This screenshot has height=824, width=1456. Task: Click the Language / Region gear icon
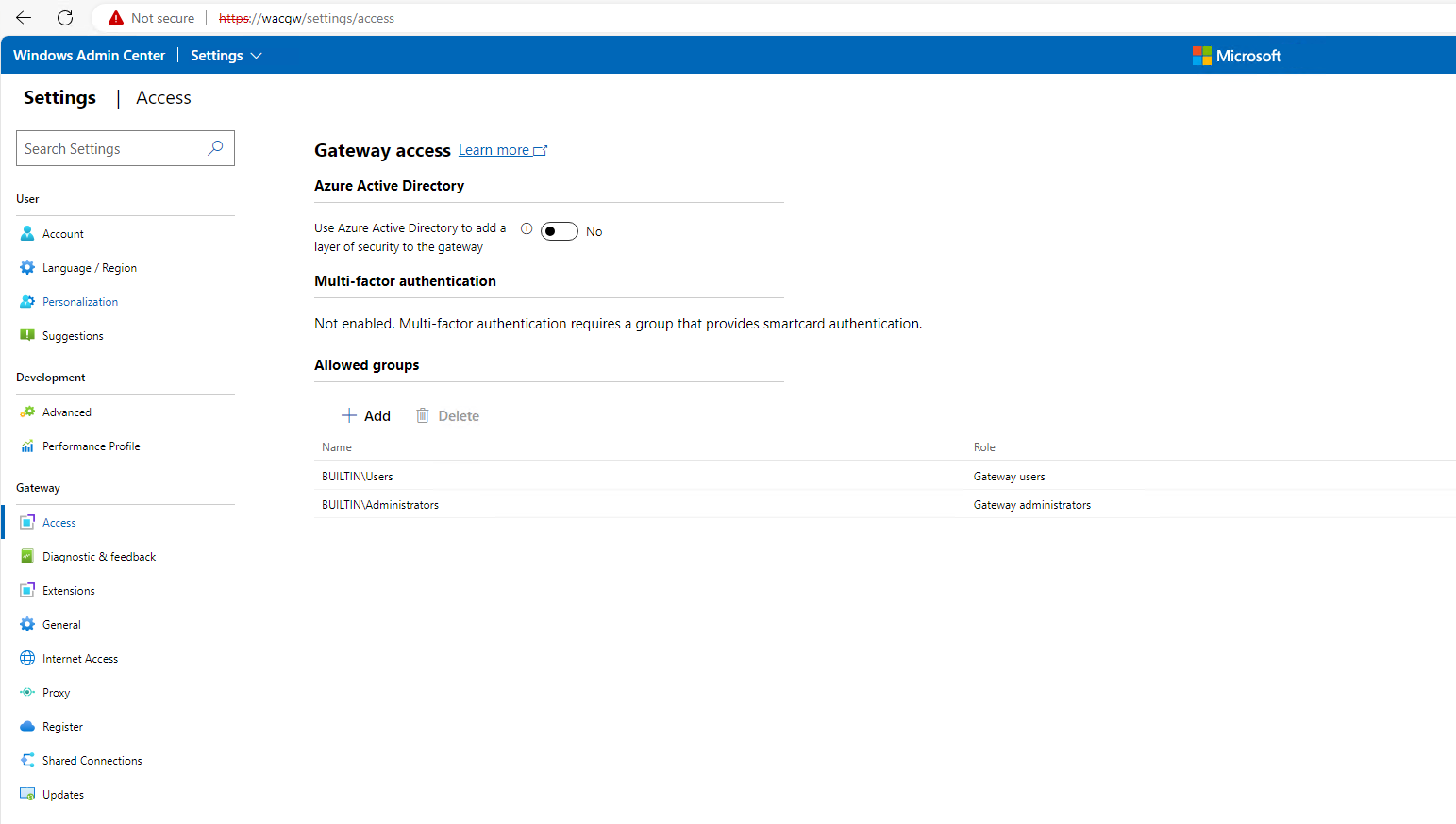point(27,267)
